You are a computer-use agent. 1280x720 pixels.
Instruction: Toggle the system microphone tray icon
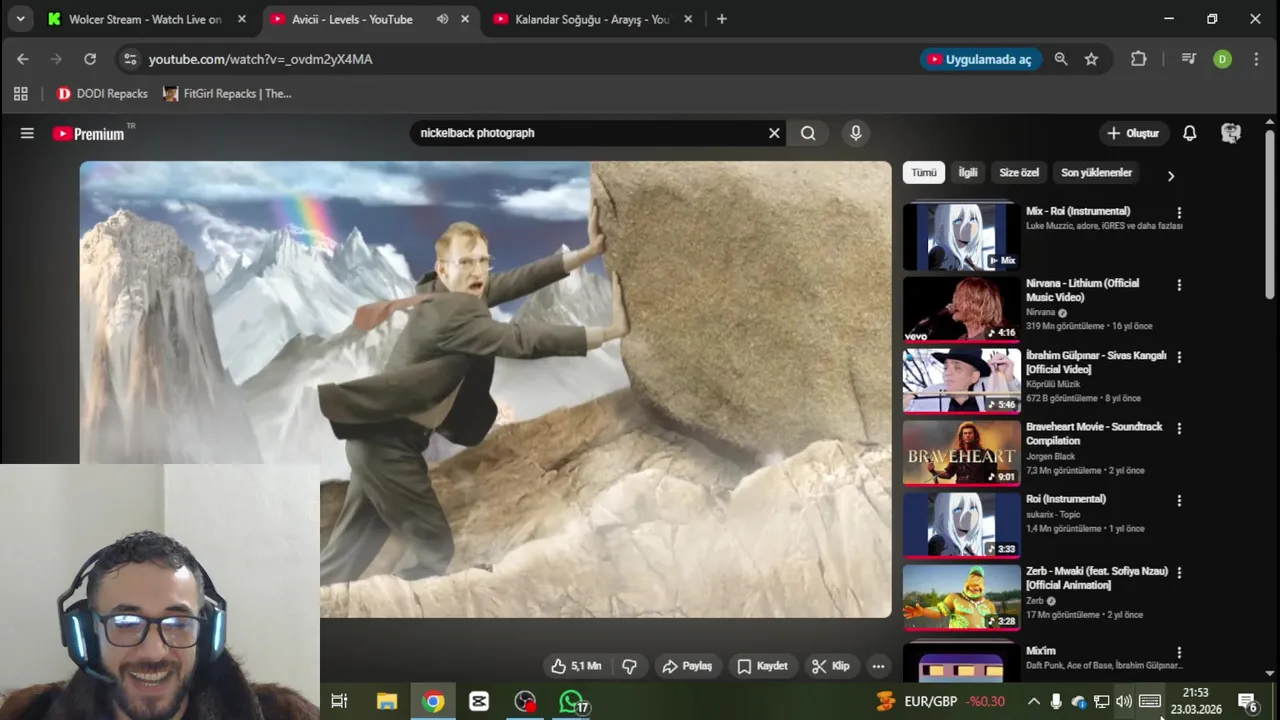point(1056,702)
